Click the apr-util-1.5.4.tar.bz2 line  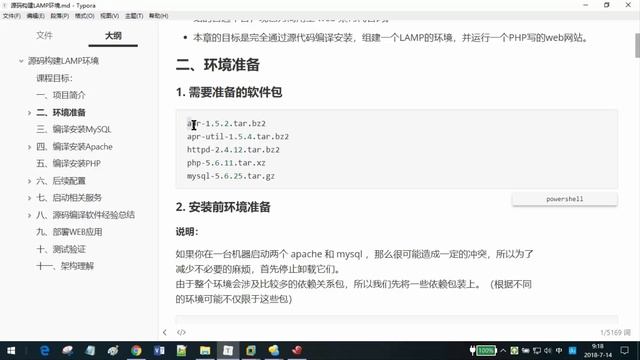(238, 136)
